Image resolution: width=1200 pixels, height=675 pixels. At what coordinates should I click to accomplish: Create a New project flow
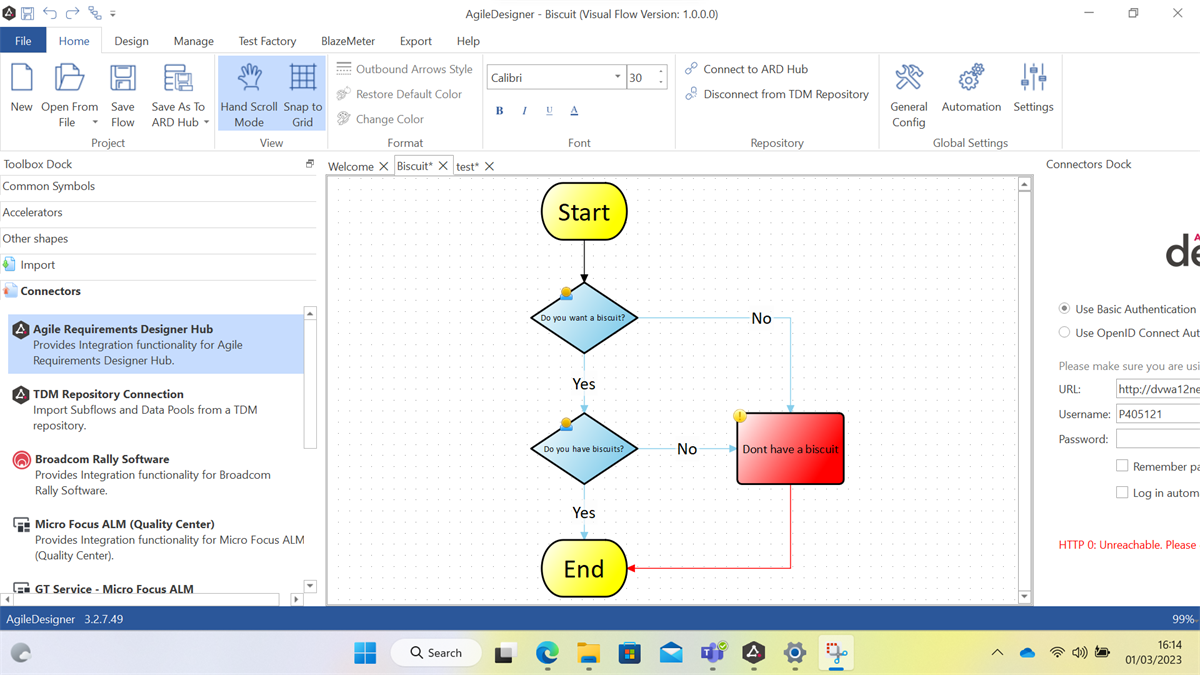point(21,88)
